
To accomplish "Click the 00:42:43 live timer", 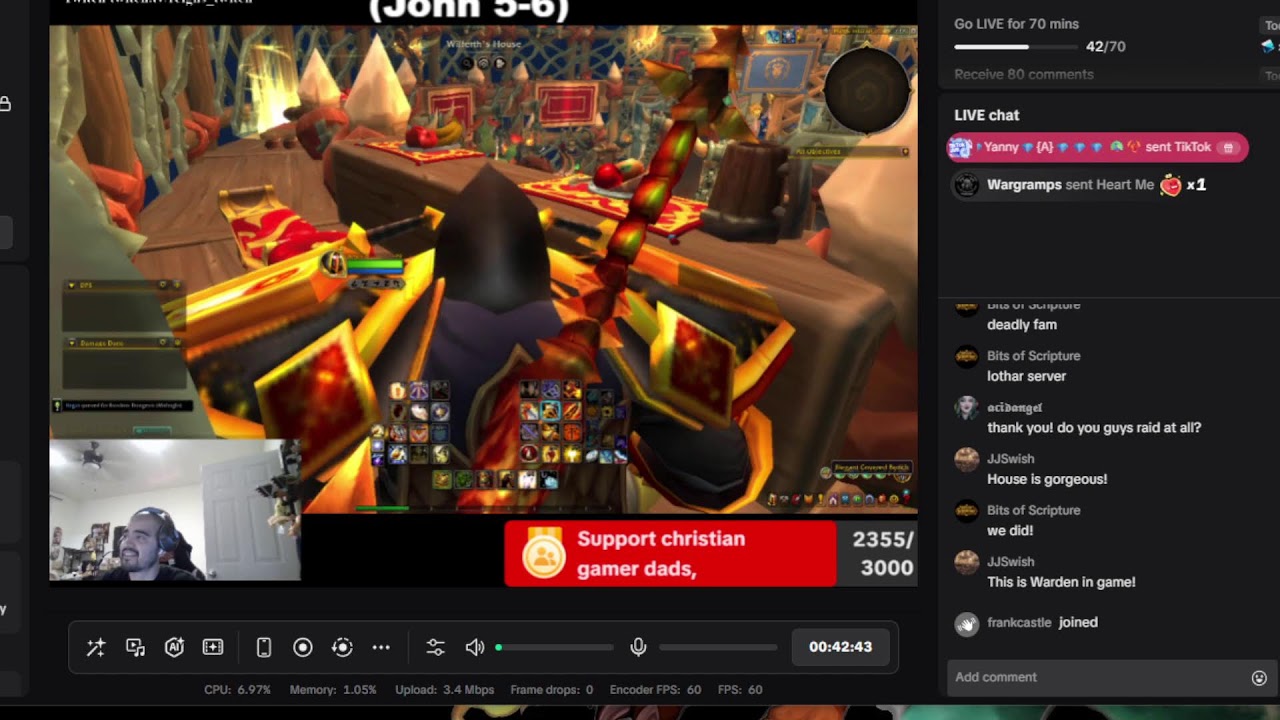I will click(840, 647).
